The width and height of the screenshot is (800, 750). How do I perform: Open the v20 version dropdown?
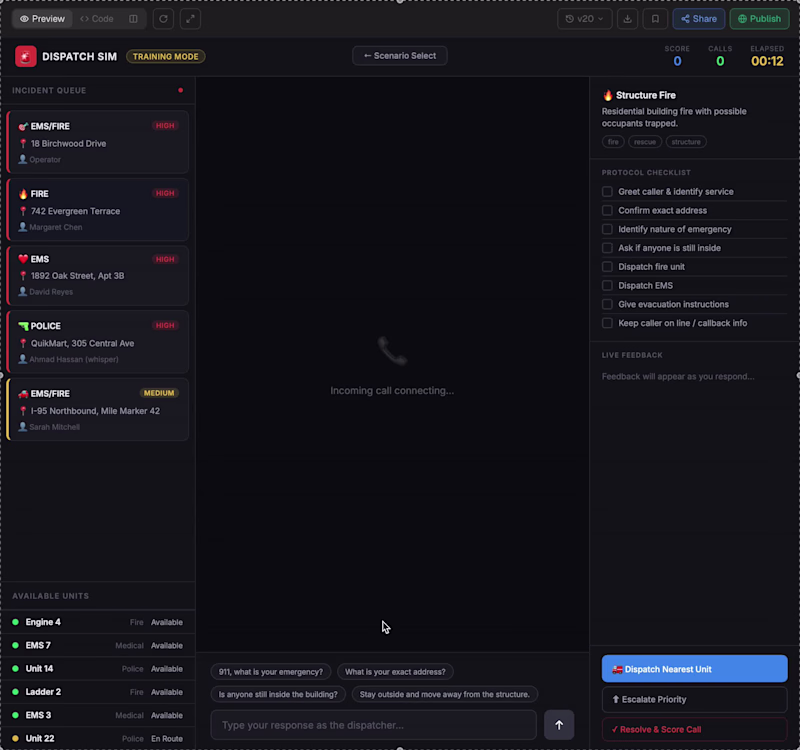585,18
